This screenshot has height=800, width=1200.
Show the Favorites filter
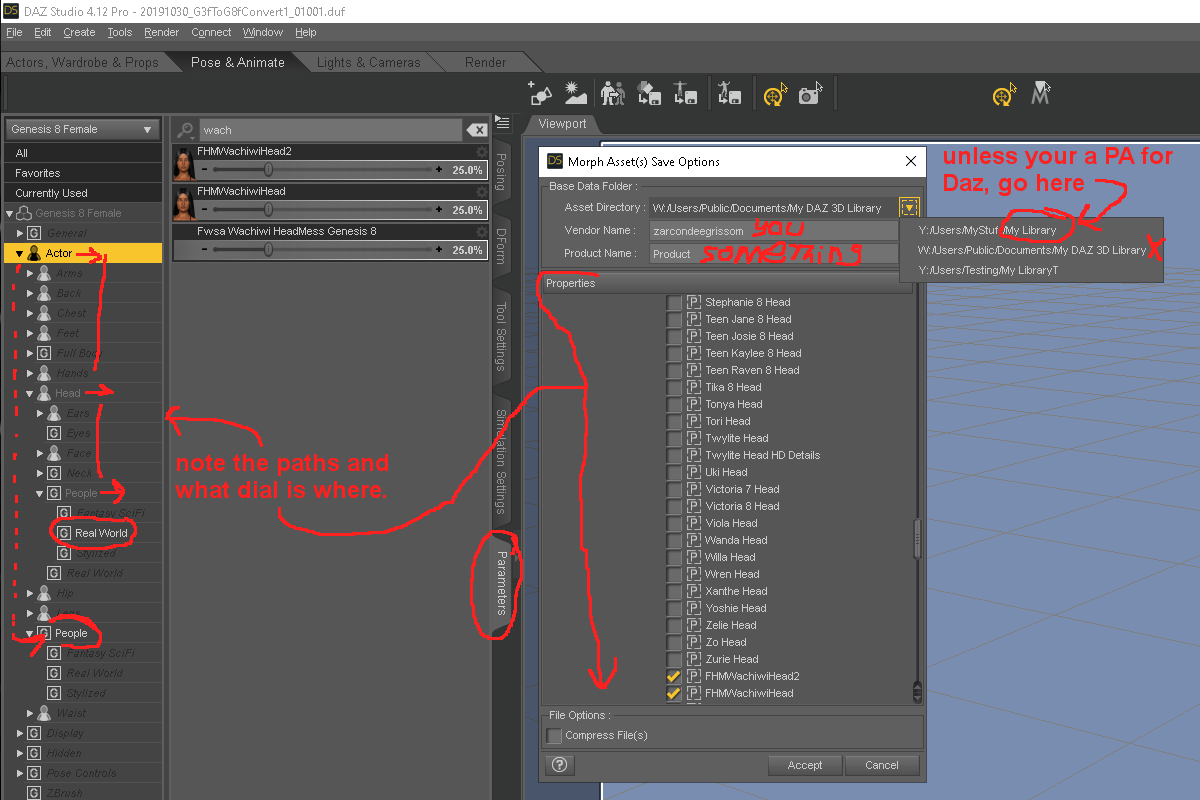83,173
